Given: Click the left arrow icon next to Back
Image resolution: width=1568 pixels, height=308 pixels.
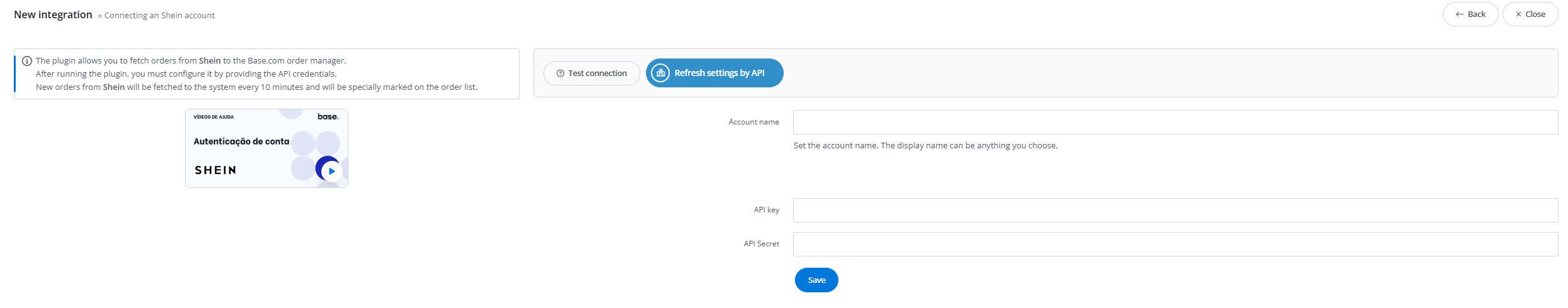Looking at the screenshot, I should pyautogui.click(x=1459, y=14).
